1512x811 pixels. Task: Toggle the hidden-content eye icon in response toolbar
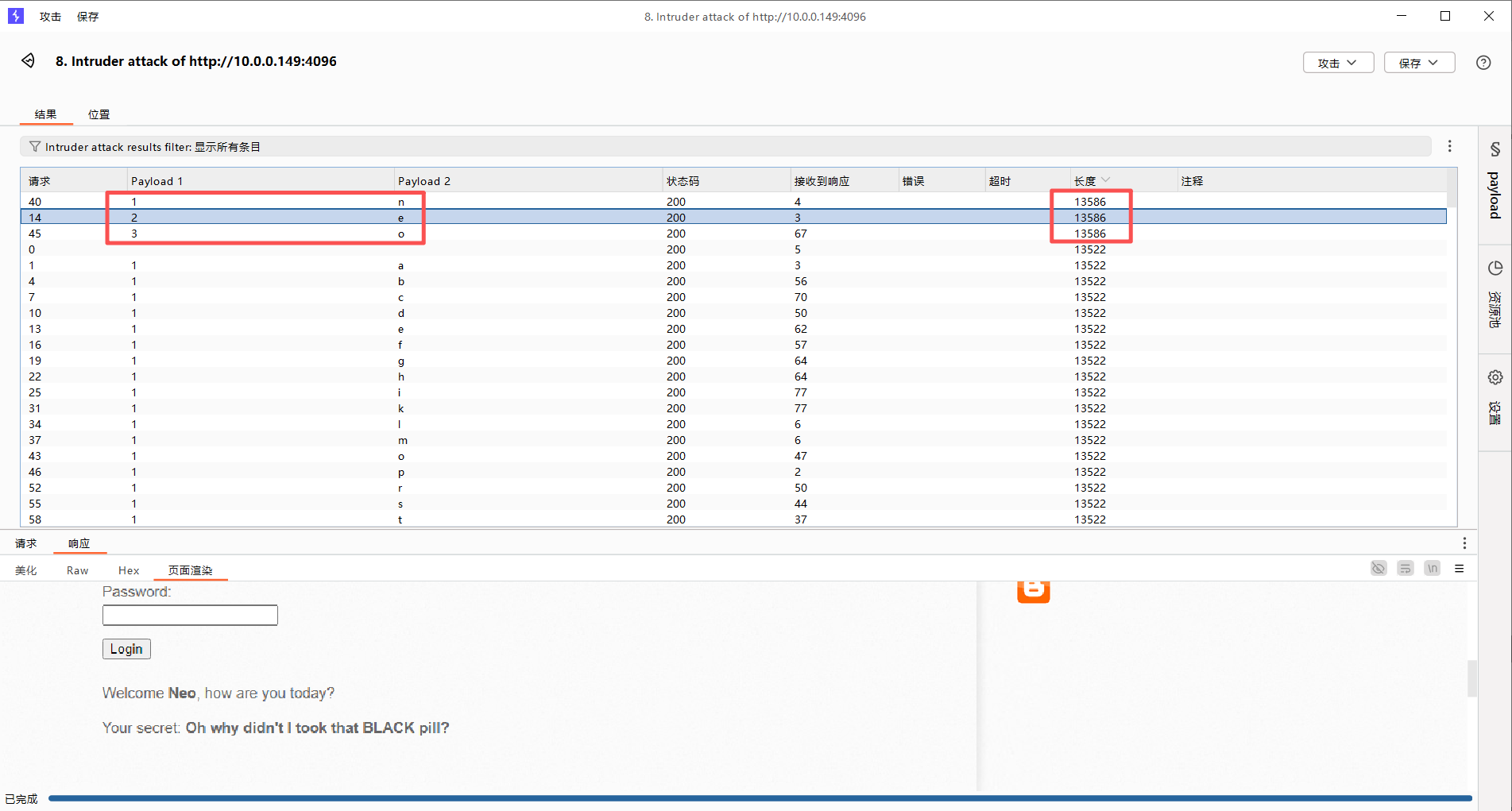coord(1379,569)
